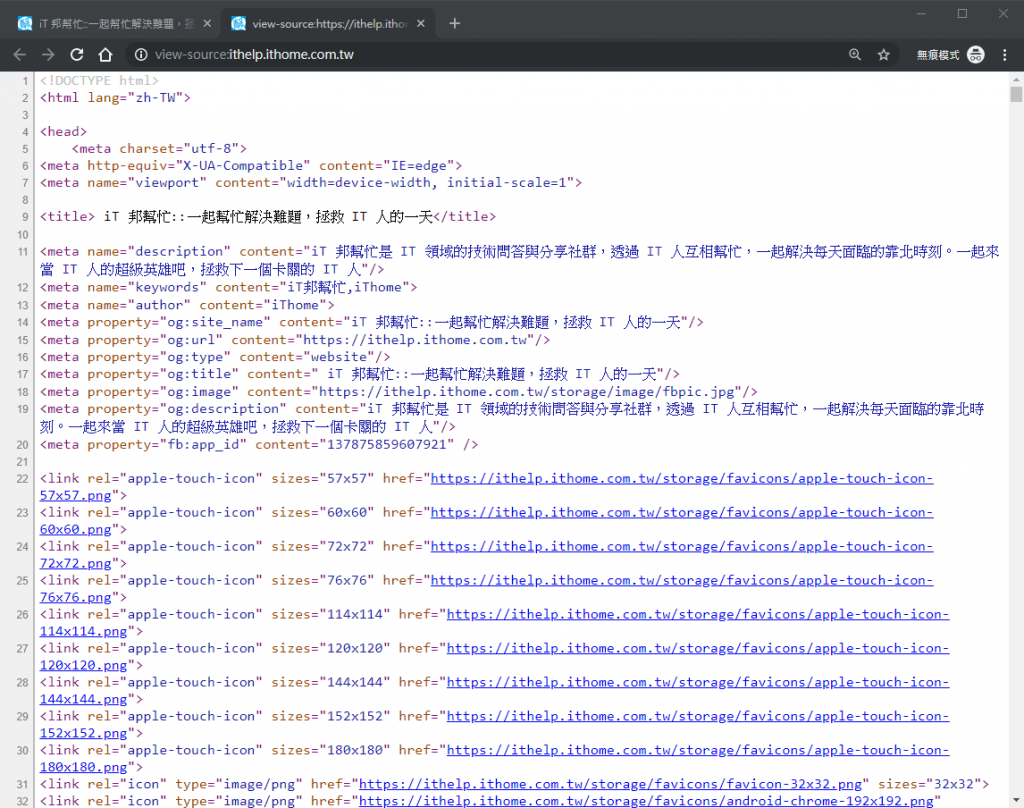The height and width of the screenshot is (808, 1024).
Task: Click the vertical scrollbar thumb
Action: [1016, 95]
